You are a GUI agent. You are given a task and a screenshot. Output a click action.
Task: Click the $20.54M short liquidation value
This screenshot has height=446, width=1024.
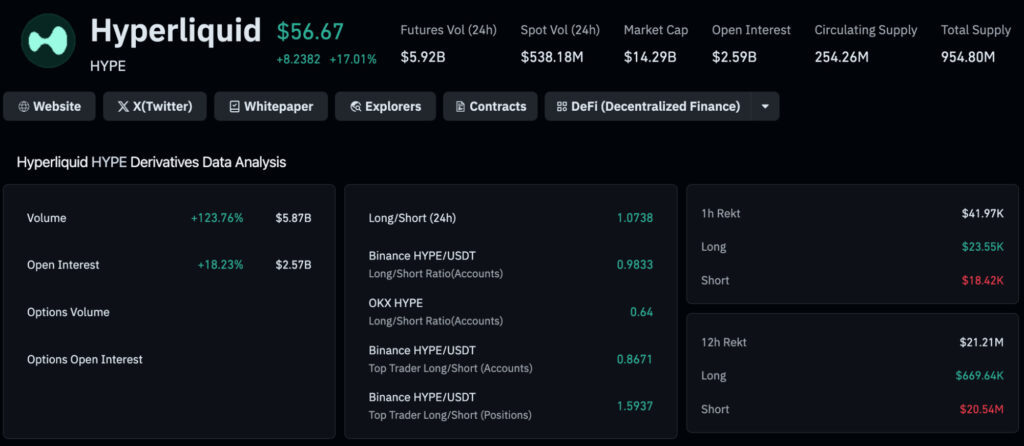pos(982,409)
